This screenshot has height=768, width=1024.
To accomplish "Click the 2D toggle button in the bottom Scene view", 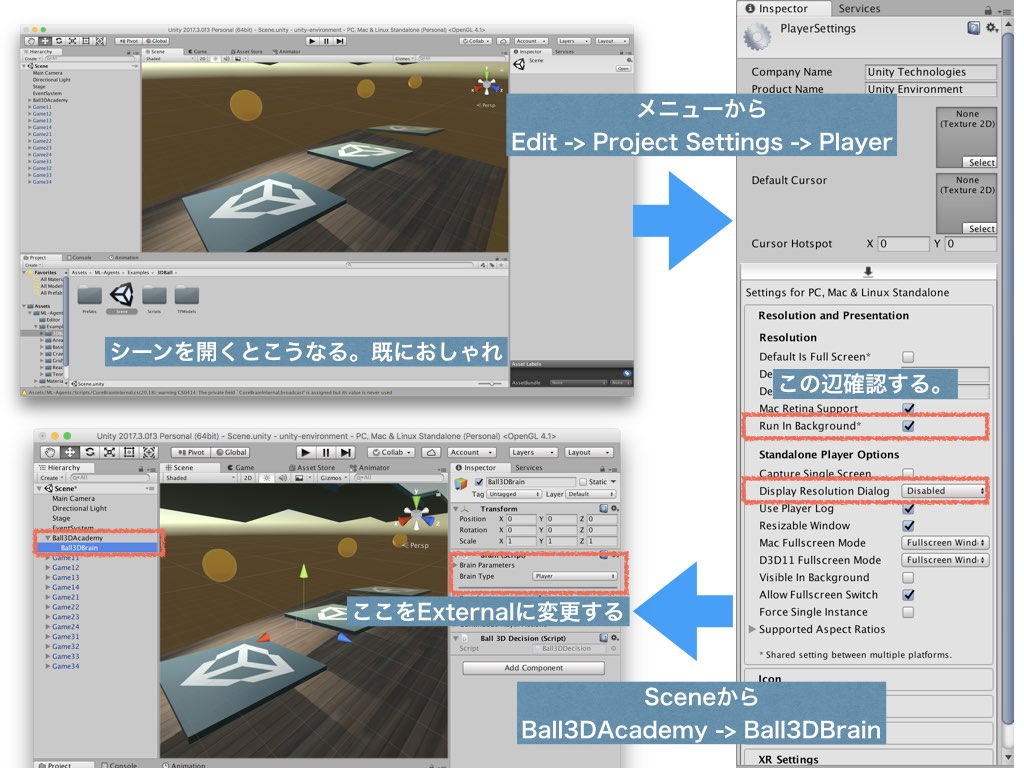I will coord(248,478).
